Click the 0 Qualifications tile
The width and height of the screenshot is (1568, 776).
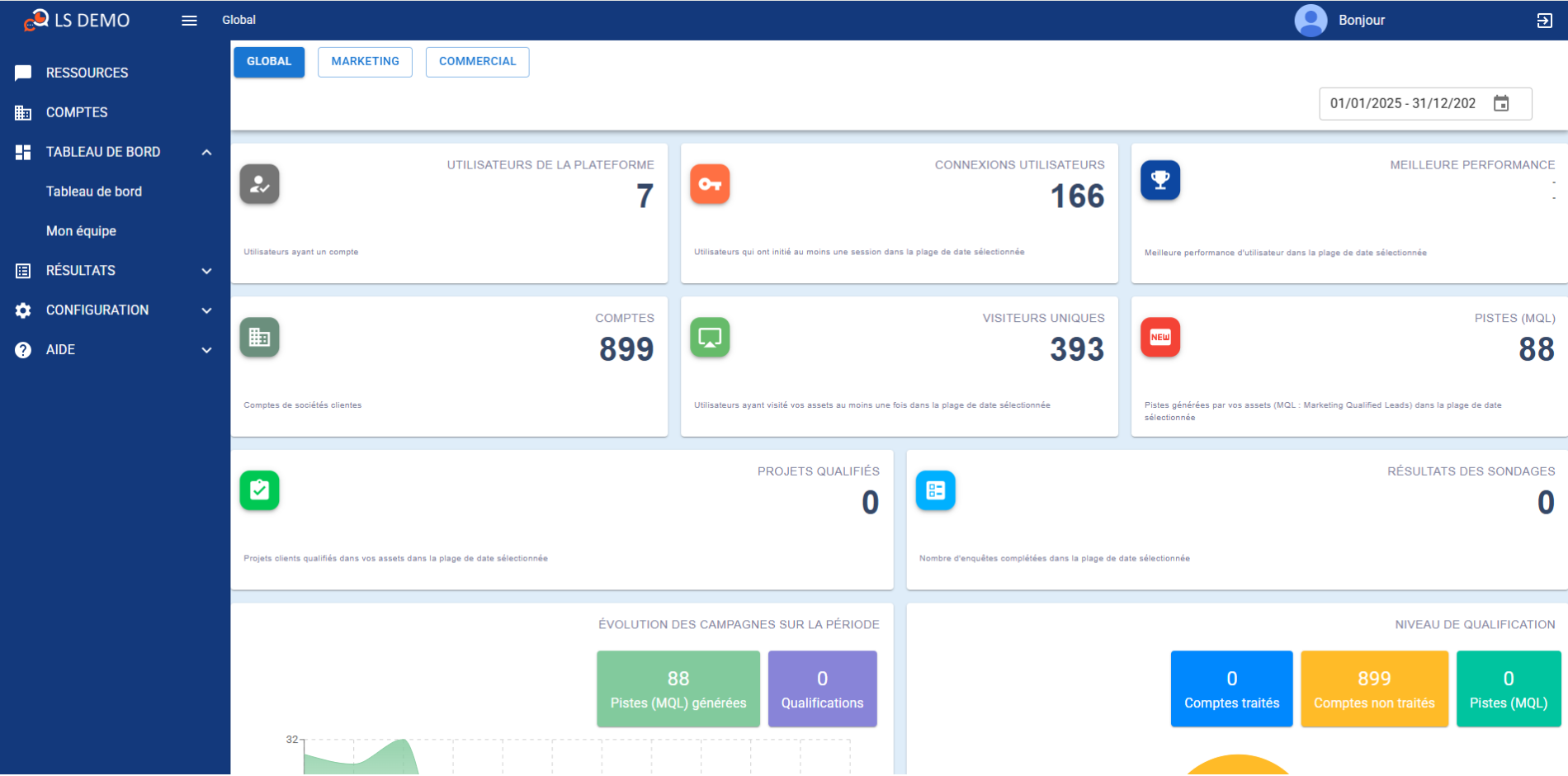tap(823, 689)
